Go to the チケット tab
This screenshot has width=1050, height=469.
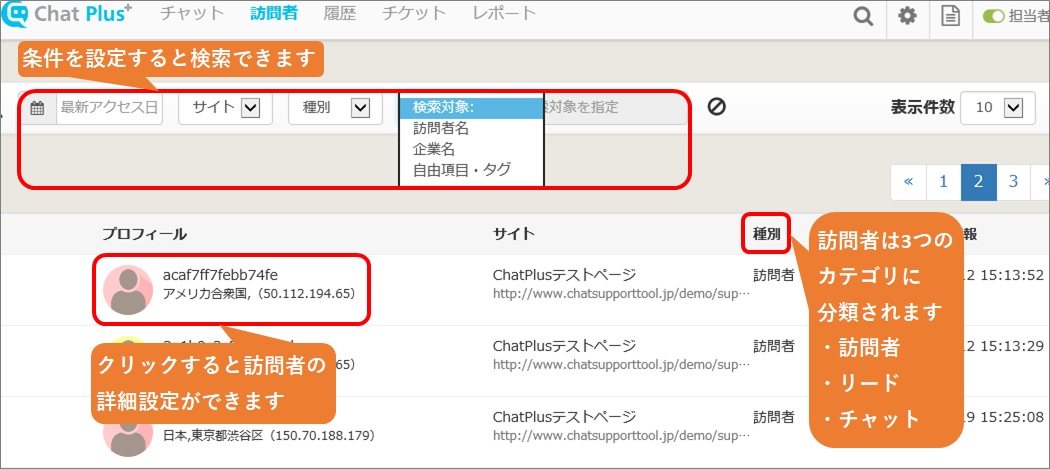414,13
